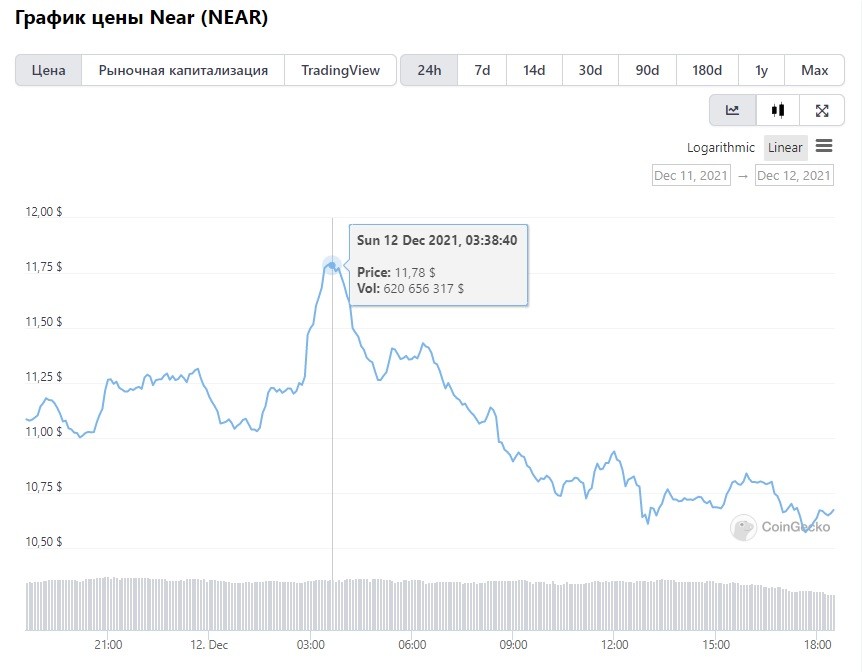The image size is (862, 672).
Task: Select the 180d time range
Action: [707, 70]
